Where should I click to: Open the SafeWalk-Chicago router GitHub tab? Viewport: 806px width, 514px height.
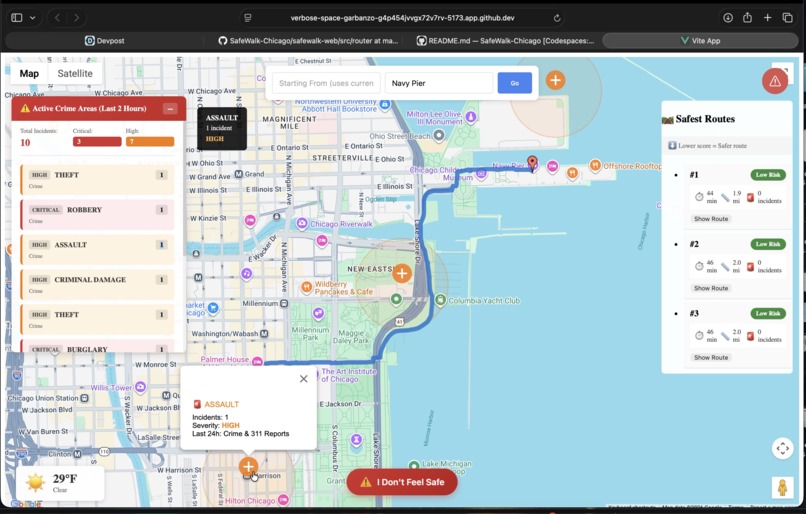click(x=308, y=41)
